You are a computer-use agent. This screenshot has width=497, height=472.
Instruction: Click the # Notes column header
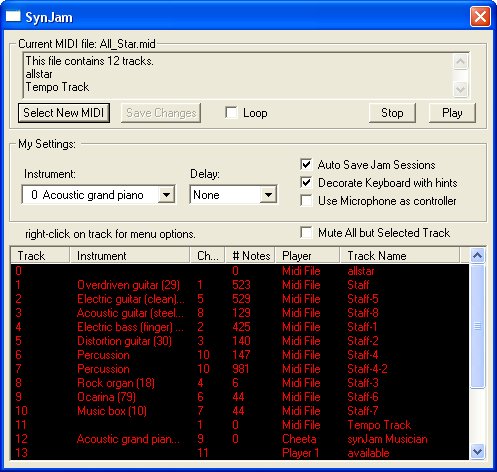point(250,256)
